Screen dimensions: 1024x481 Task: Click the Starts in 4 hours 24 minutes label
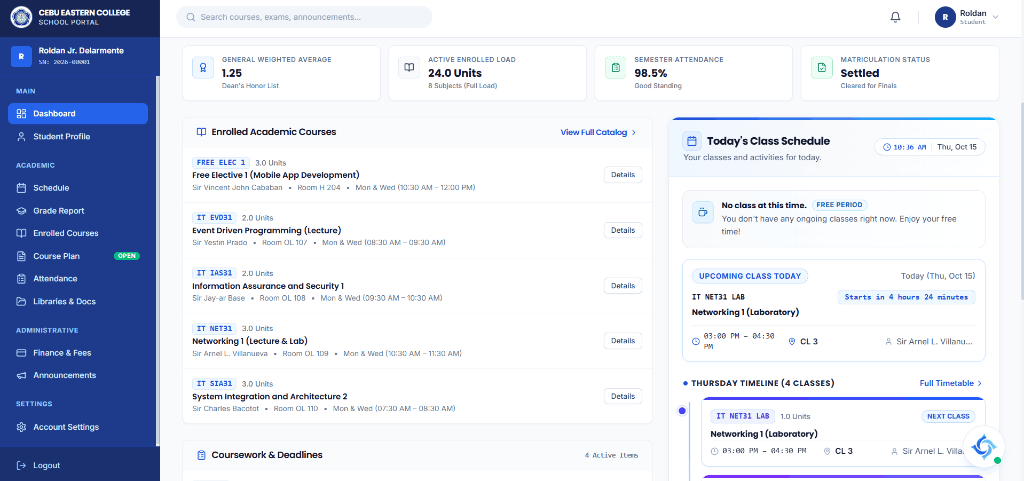coord(906,297)
